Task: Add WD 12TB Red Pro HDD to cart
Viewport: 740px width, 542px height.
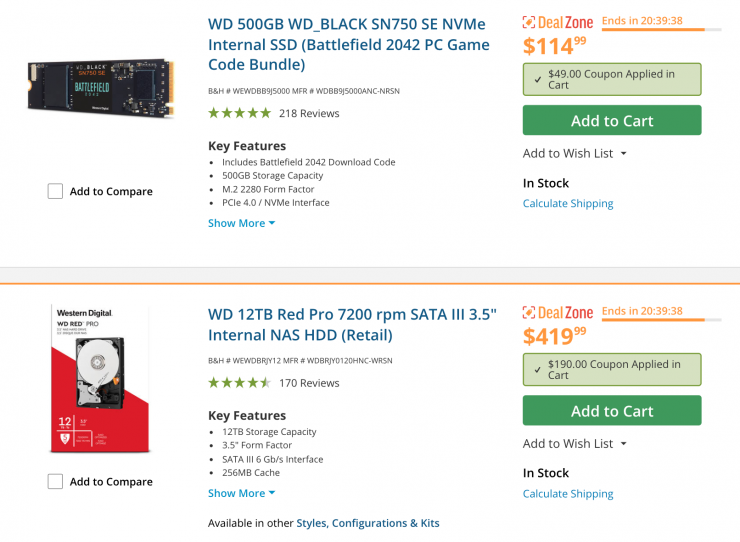Action: click(612, 411)
